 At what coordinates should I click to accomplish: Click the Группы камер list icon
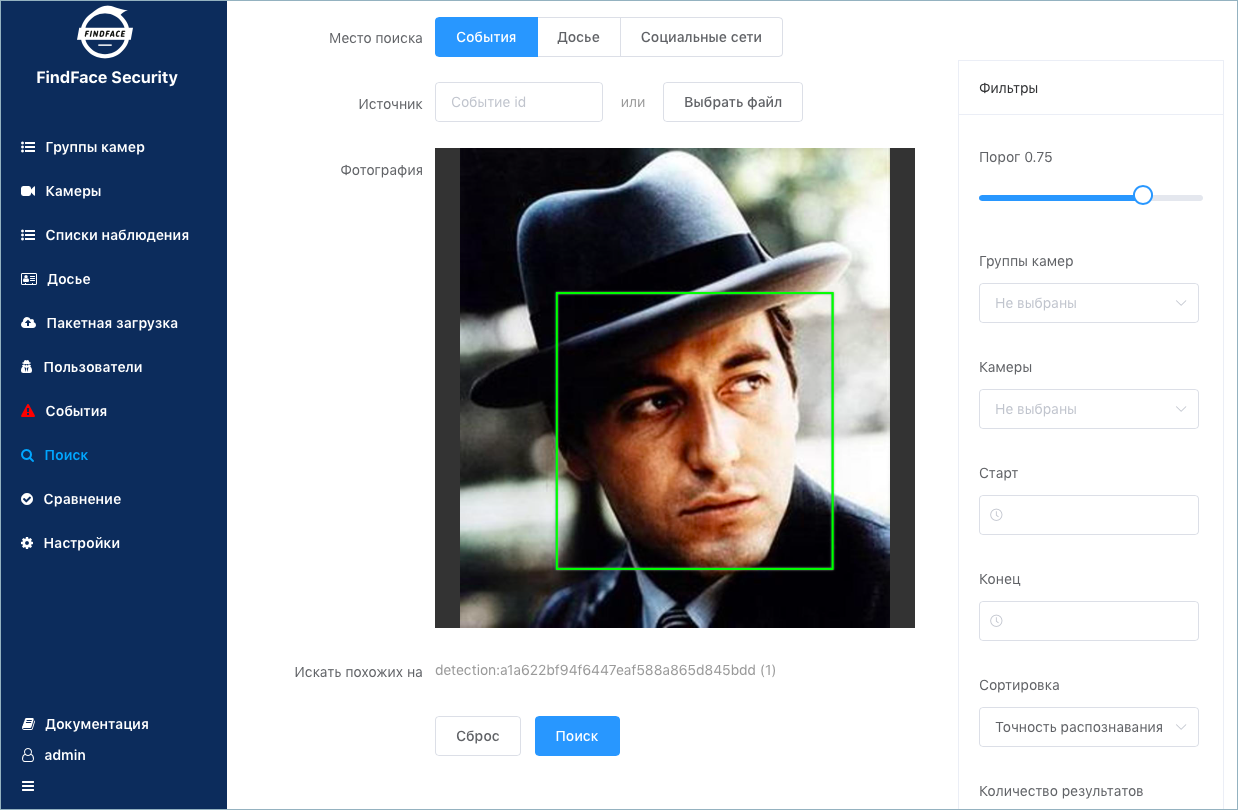click(x=28, y=147)
